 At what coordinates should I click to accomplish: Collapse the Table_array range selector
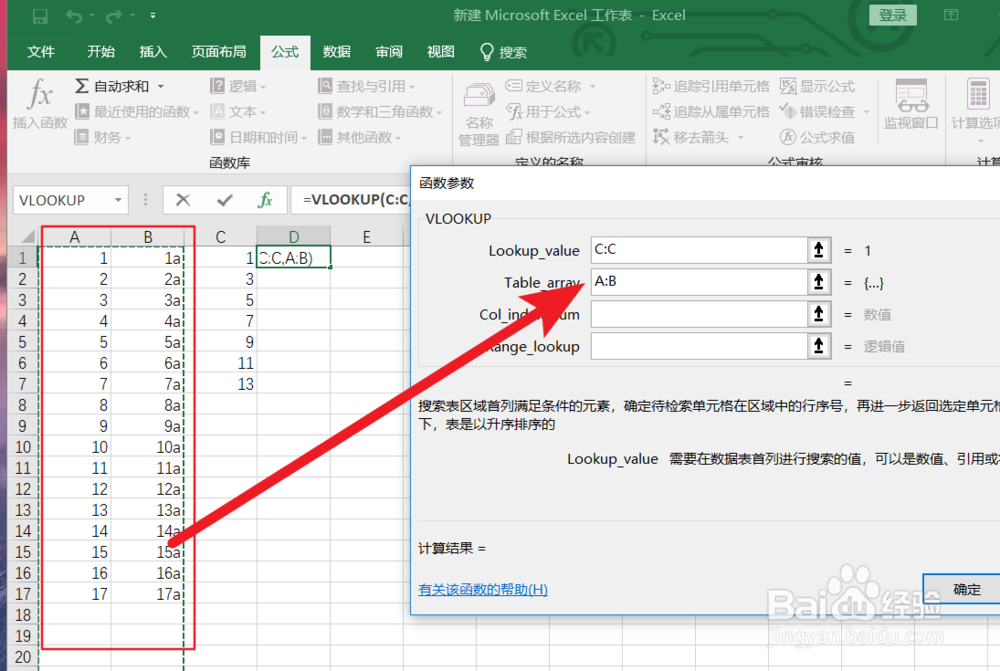[x=818, y=282]
